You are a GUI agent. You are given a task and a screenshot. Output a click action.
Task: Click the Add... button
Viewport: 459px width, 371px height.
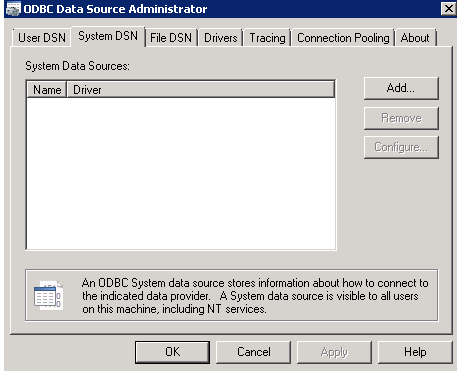pos(401,88)
